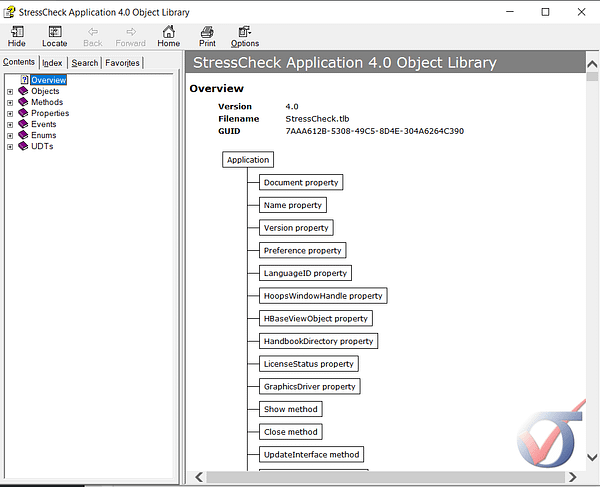
Task: Open the Favorites tab
Action: point(123,63)
